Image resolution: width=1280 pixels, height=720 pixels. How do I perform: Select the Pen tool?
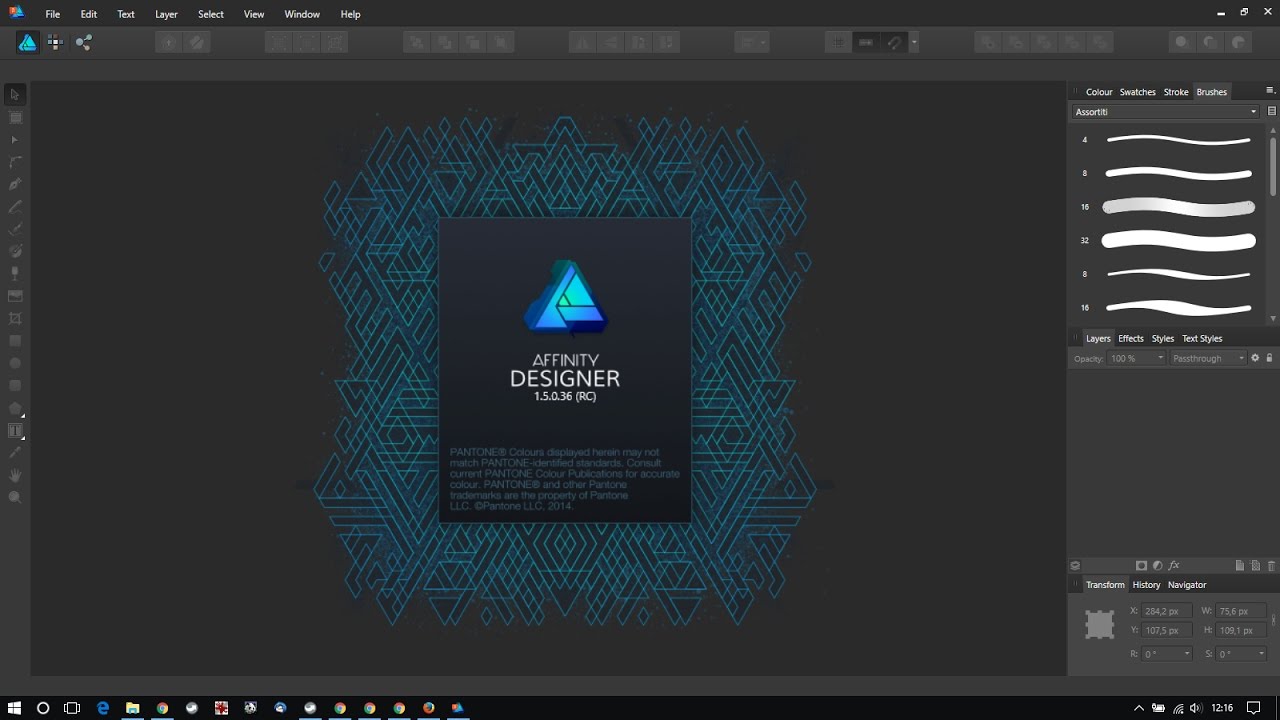click(15, 184)
